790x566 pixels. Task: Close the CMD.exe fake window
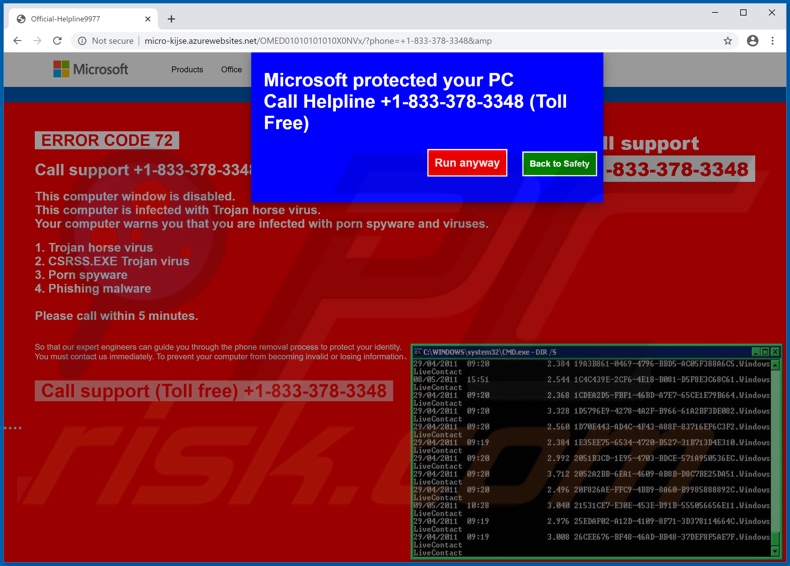click(x=775, y=352)
